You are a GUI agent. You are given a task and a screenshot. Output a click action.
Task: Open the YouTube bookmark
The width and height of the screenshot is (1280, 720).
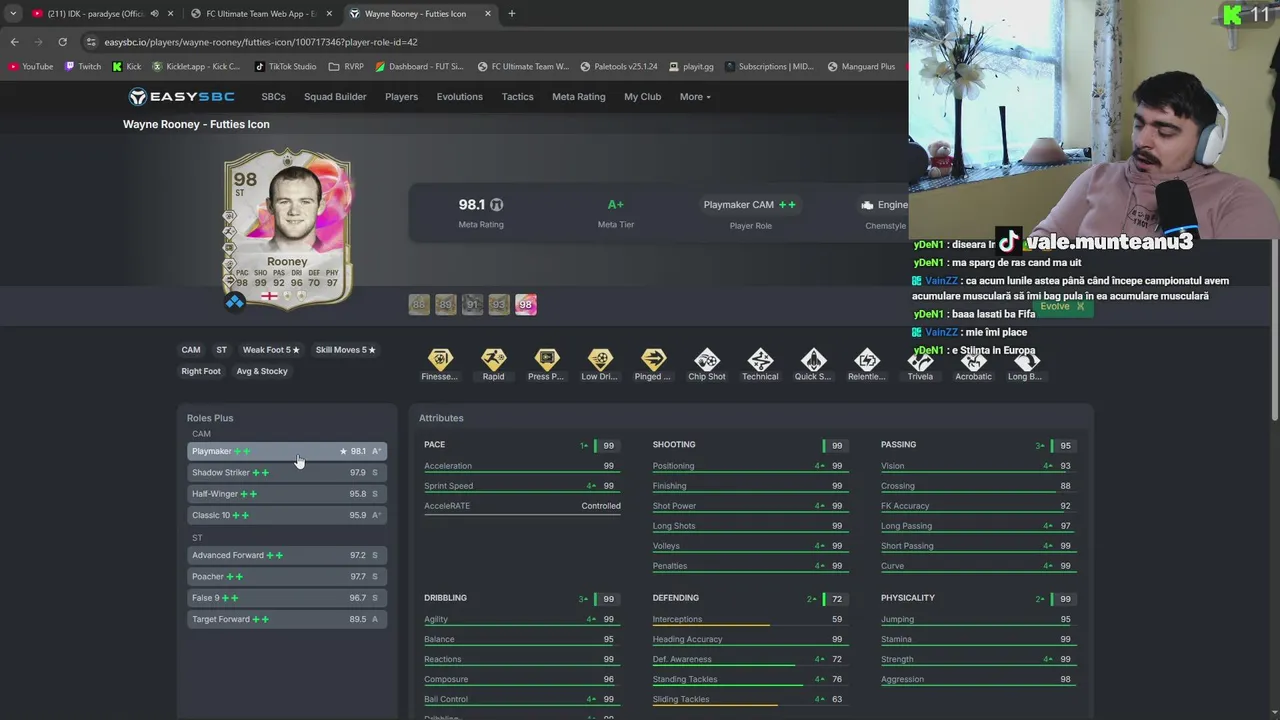point(30,67)
